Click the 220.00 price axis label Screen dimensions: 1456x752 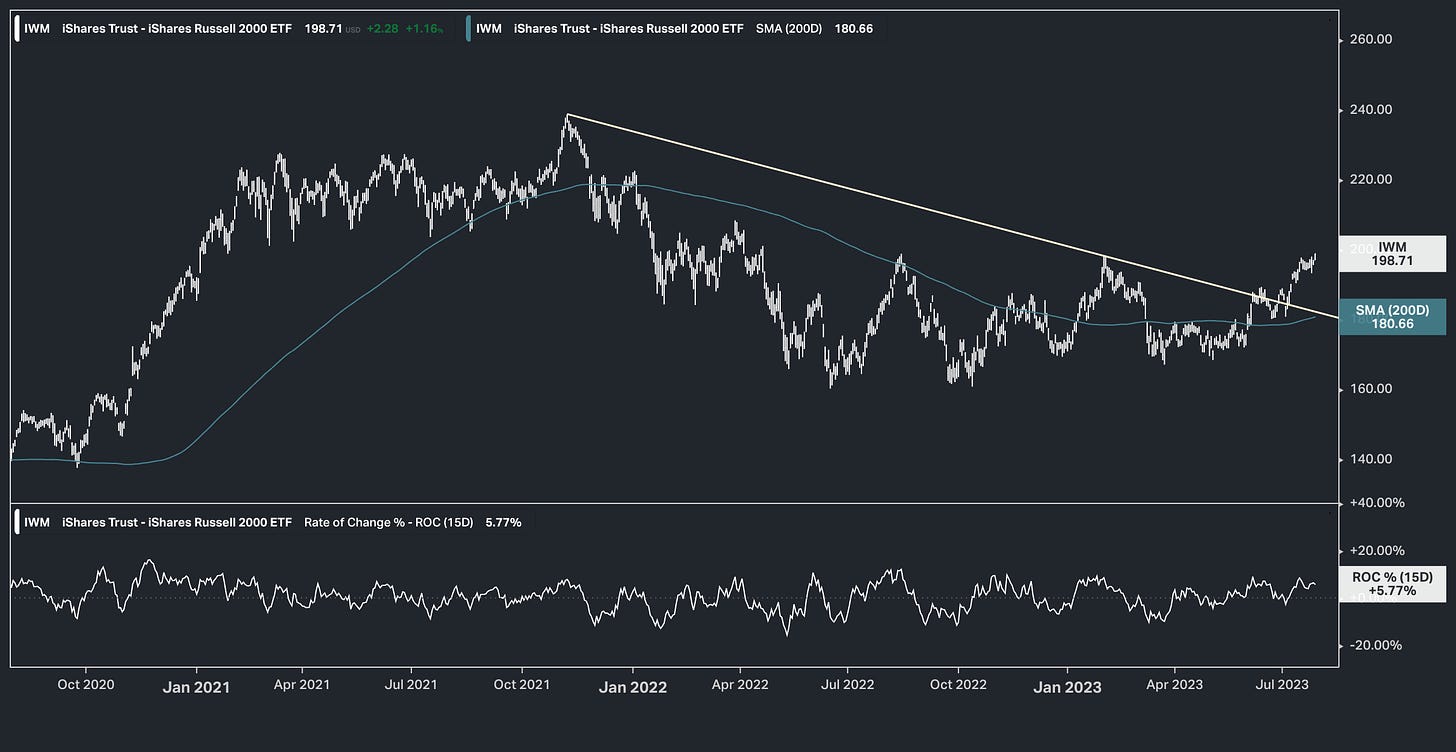(x=1370, y=180)
